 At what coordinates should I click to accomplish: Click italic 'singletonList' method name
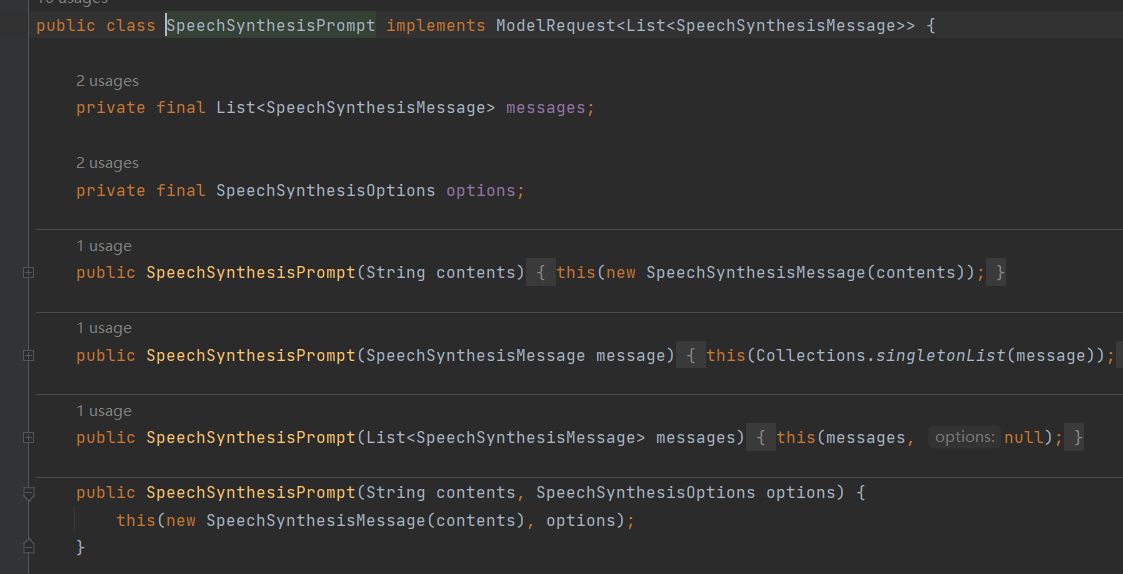[x=940, y=355]
